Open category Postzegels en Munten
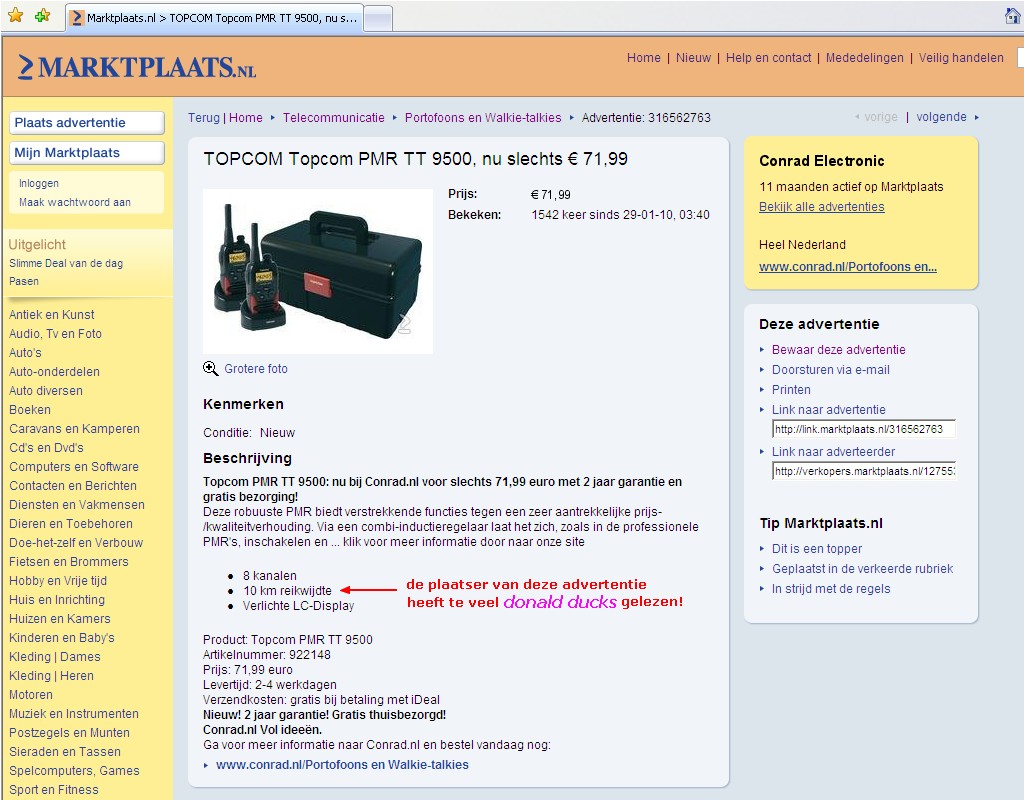This screenshot has width=1024, height=800. [69, 732]
